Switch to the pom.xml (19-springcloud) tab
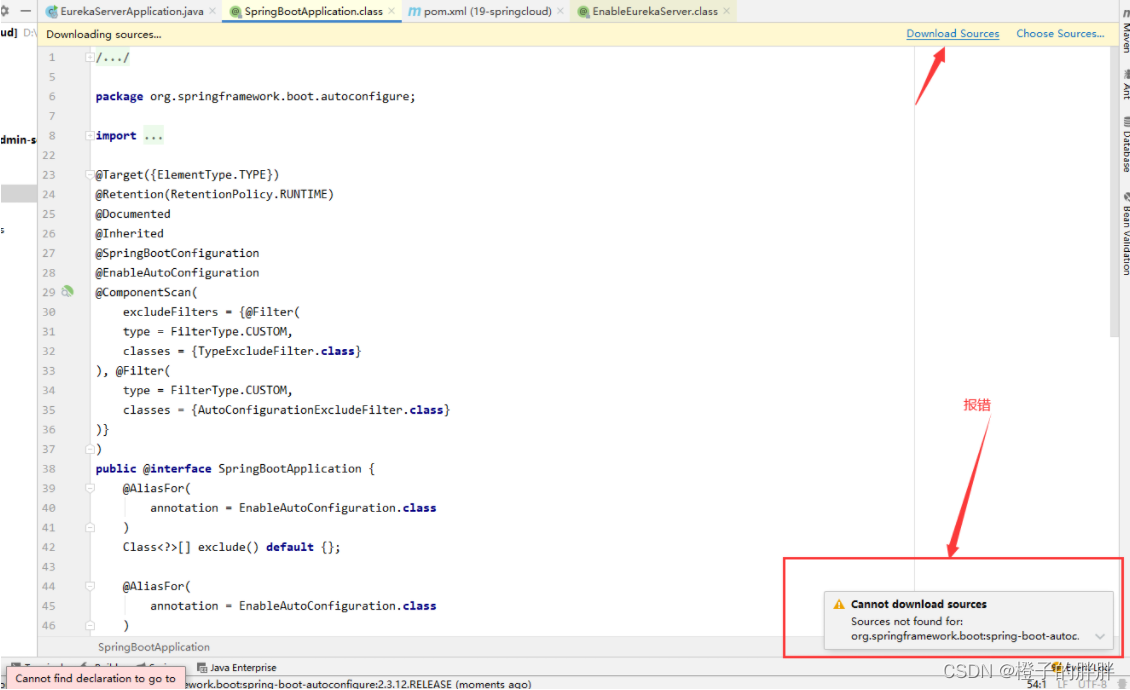The width and height of the screenshot is (1130, 690). (x=487, y=12)
